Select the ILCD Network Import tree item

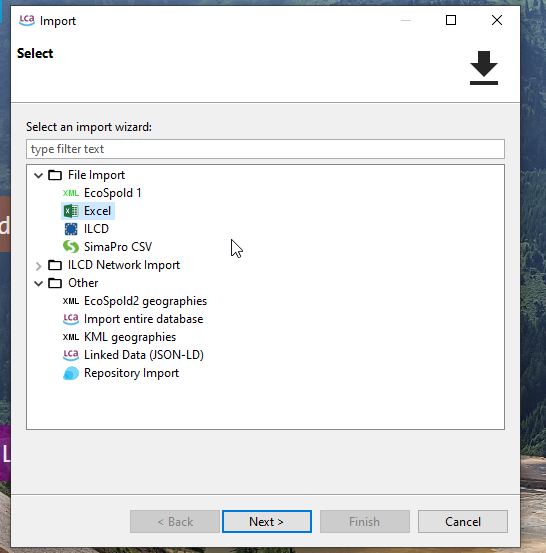click(124, 265)
